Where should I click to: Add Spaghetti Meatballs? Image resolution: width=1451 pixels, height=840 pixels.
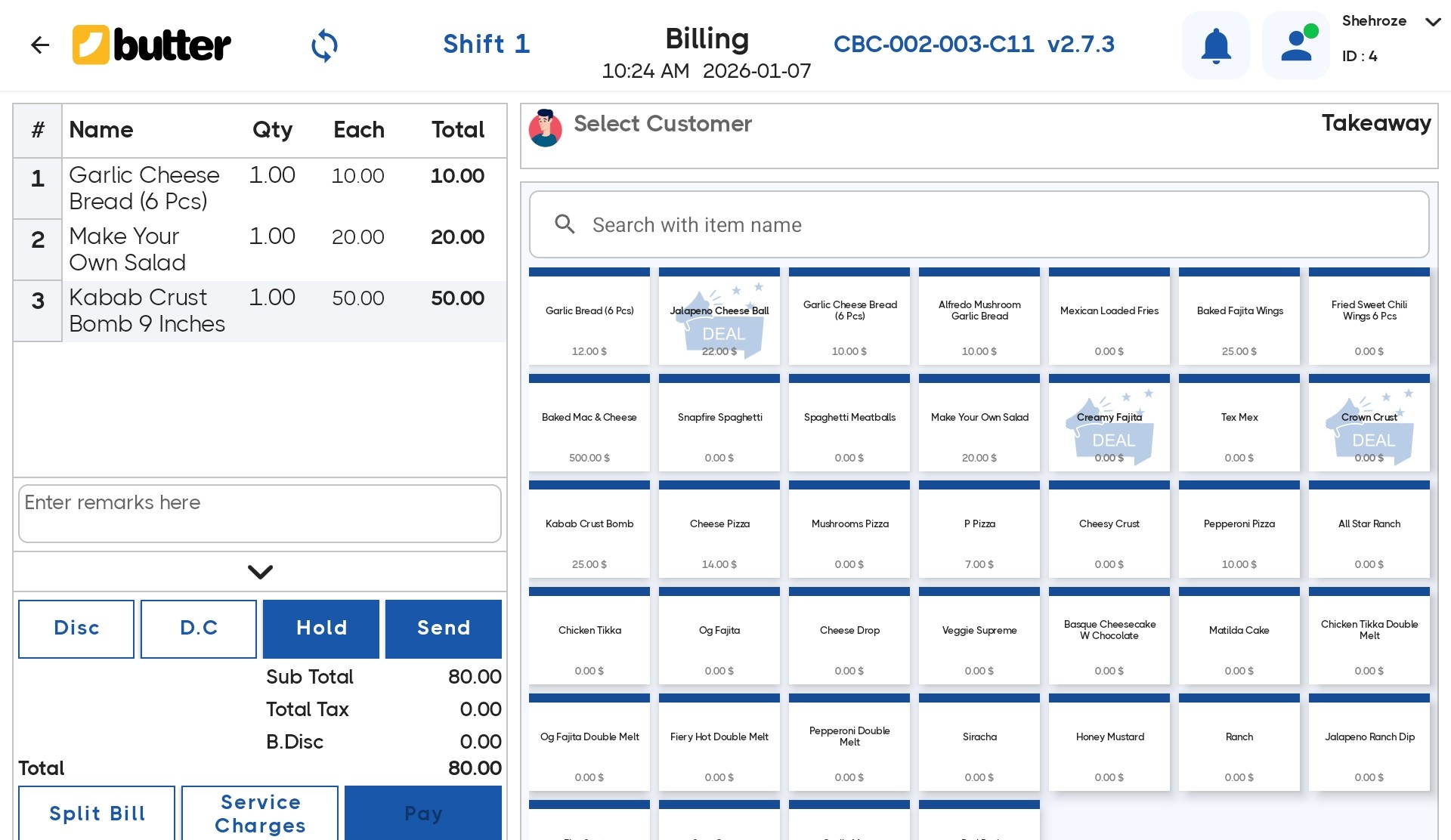coord(849,424)
